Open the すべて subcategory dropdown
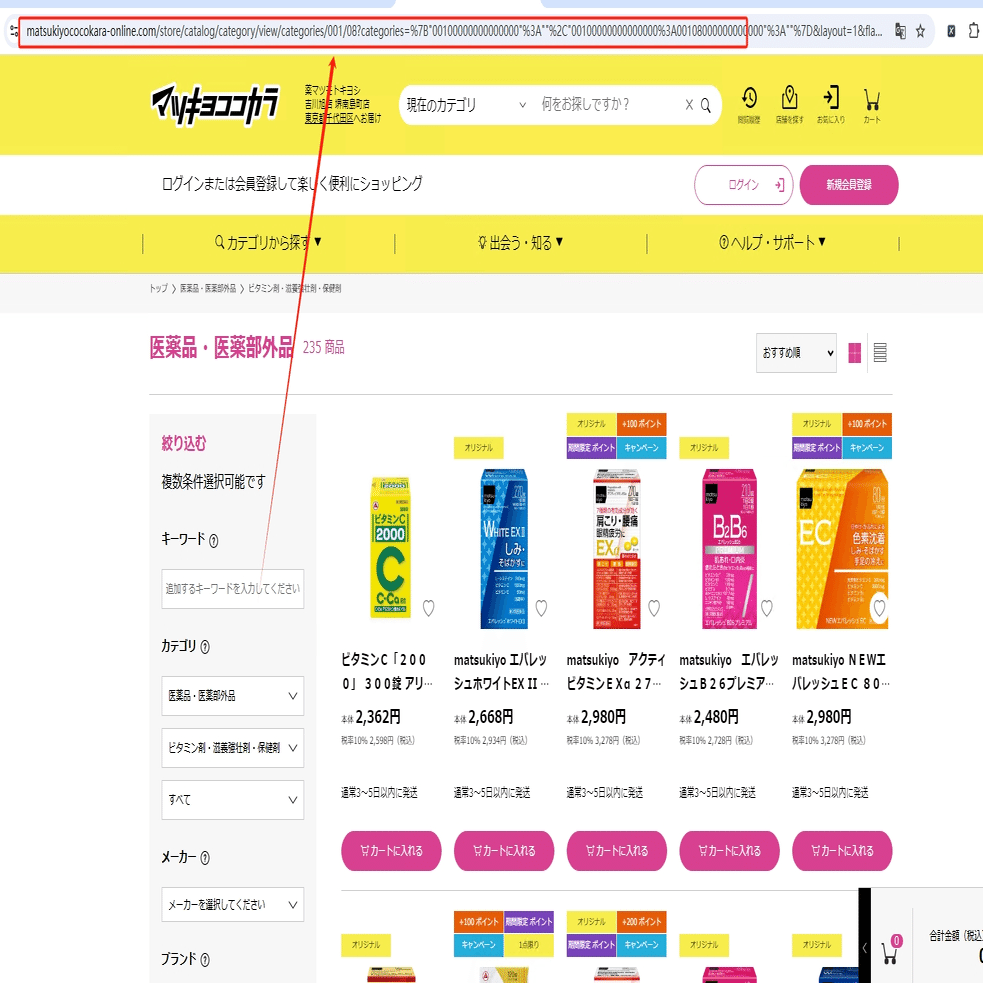The image size is (983, 983). coord(233,800)
